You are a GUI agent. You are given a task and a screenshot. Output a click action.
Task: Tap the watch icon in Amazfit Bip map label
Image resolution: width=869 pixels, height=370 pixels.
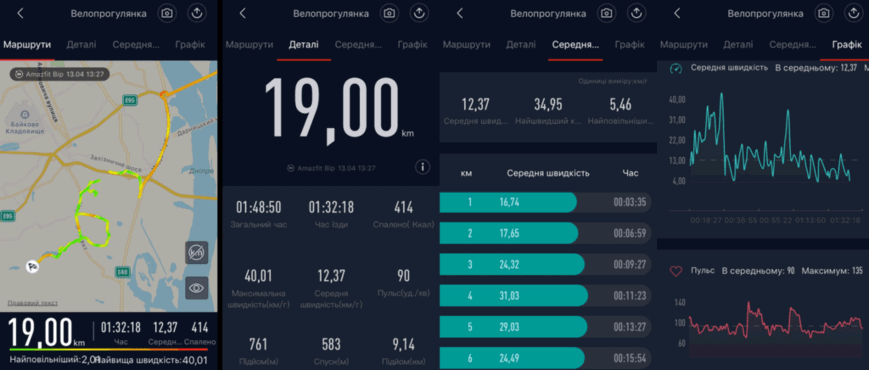coord(19,74)
